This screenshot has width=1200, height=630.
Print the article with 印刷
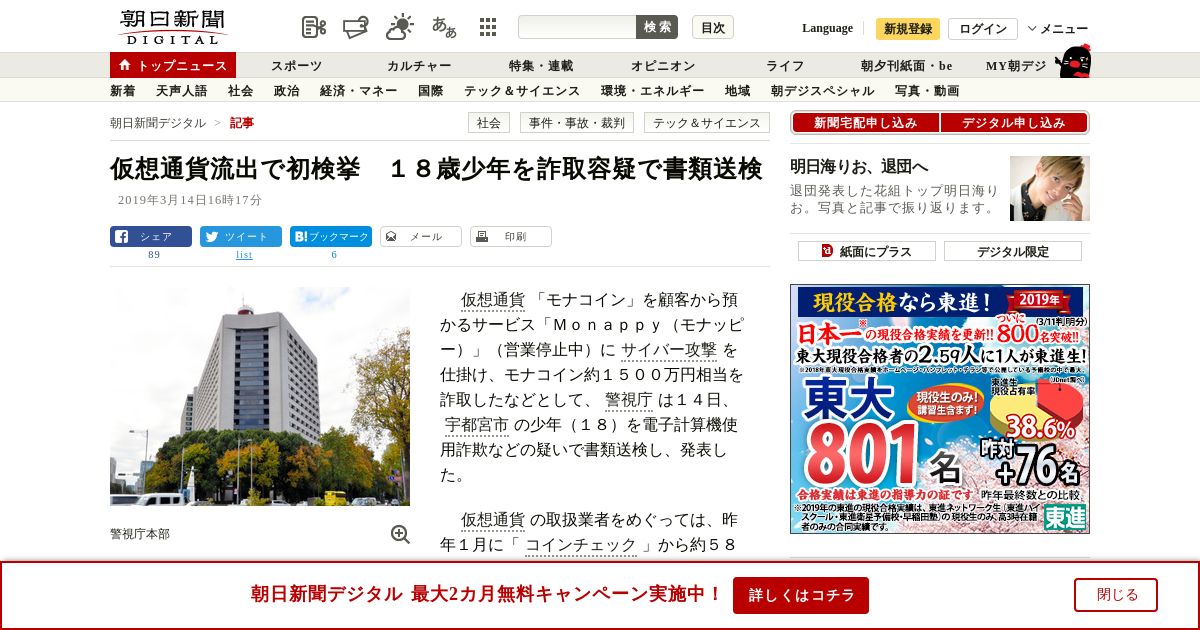point(511,237)
